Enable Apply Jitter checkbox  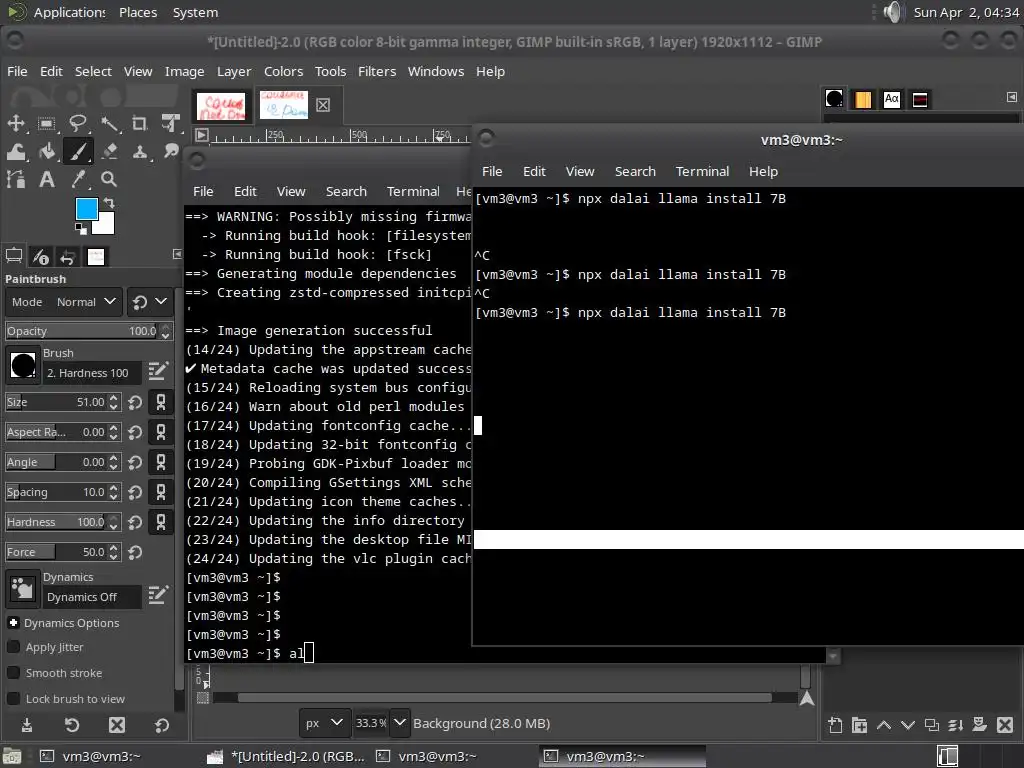(13, 647)
